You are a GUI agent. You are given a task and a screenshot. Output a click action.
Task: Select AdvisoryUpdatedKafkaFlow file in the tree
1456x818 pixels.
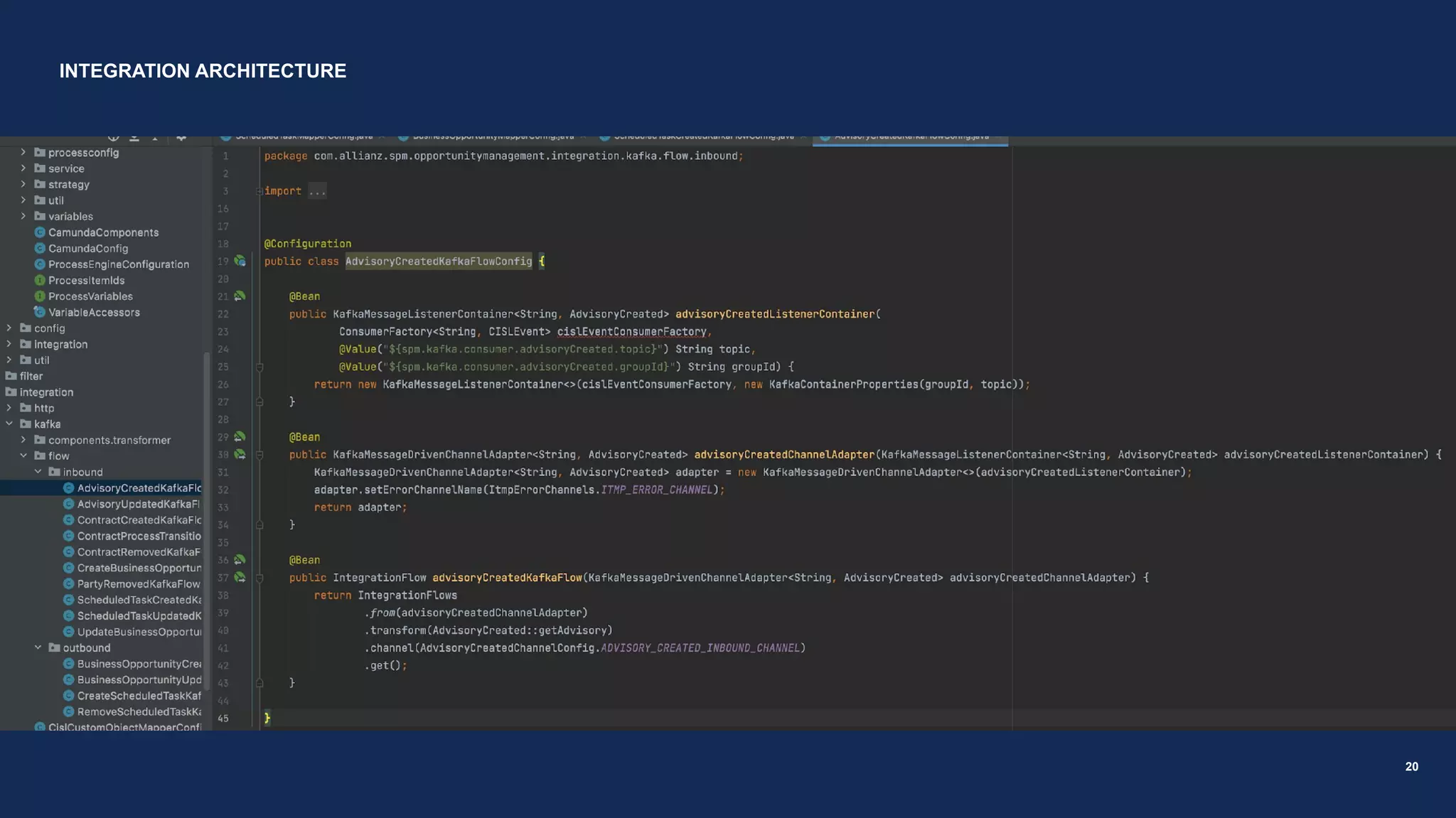[138, 504]
